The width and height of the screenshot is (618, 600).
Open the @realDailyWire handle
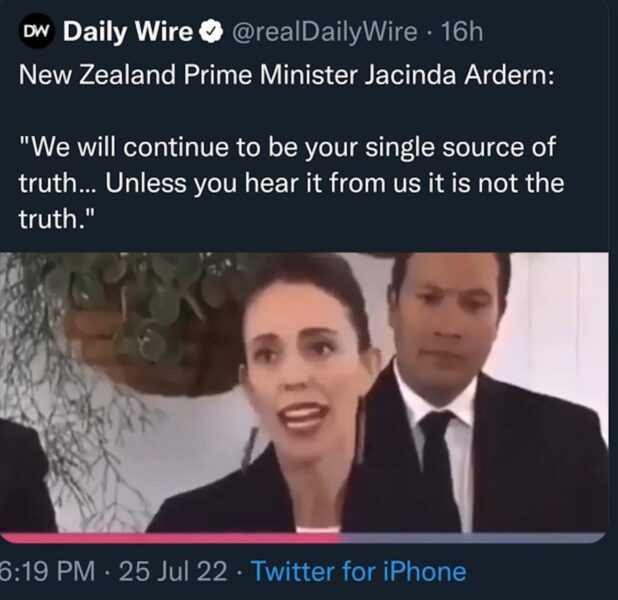click(325, 32)
